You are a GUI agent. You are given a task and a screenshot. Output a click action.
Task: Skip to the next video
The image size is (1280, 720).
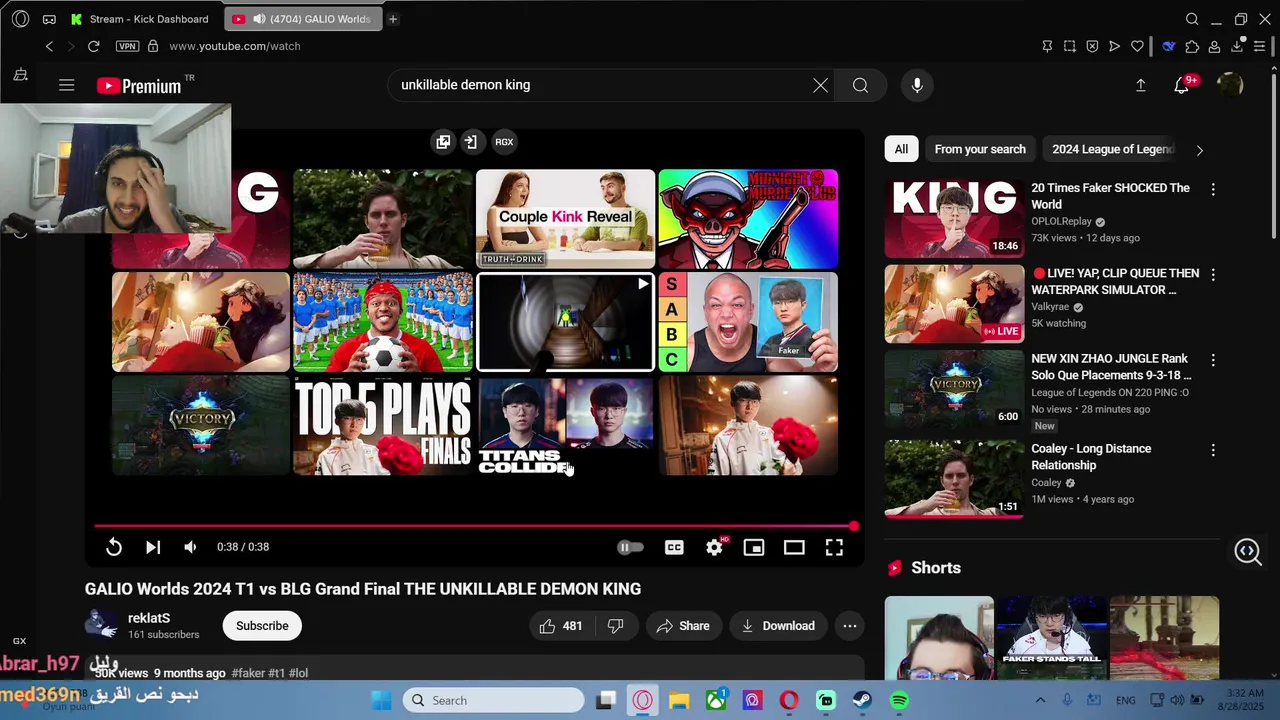(x=153, y=547)
